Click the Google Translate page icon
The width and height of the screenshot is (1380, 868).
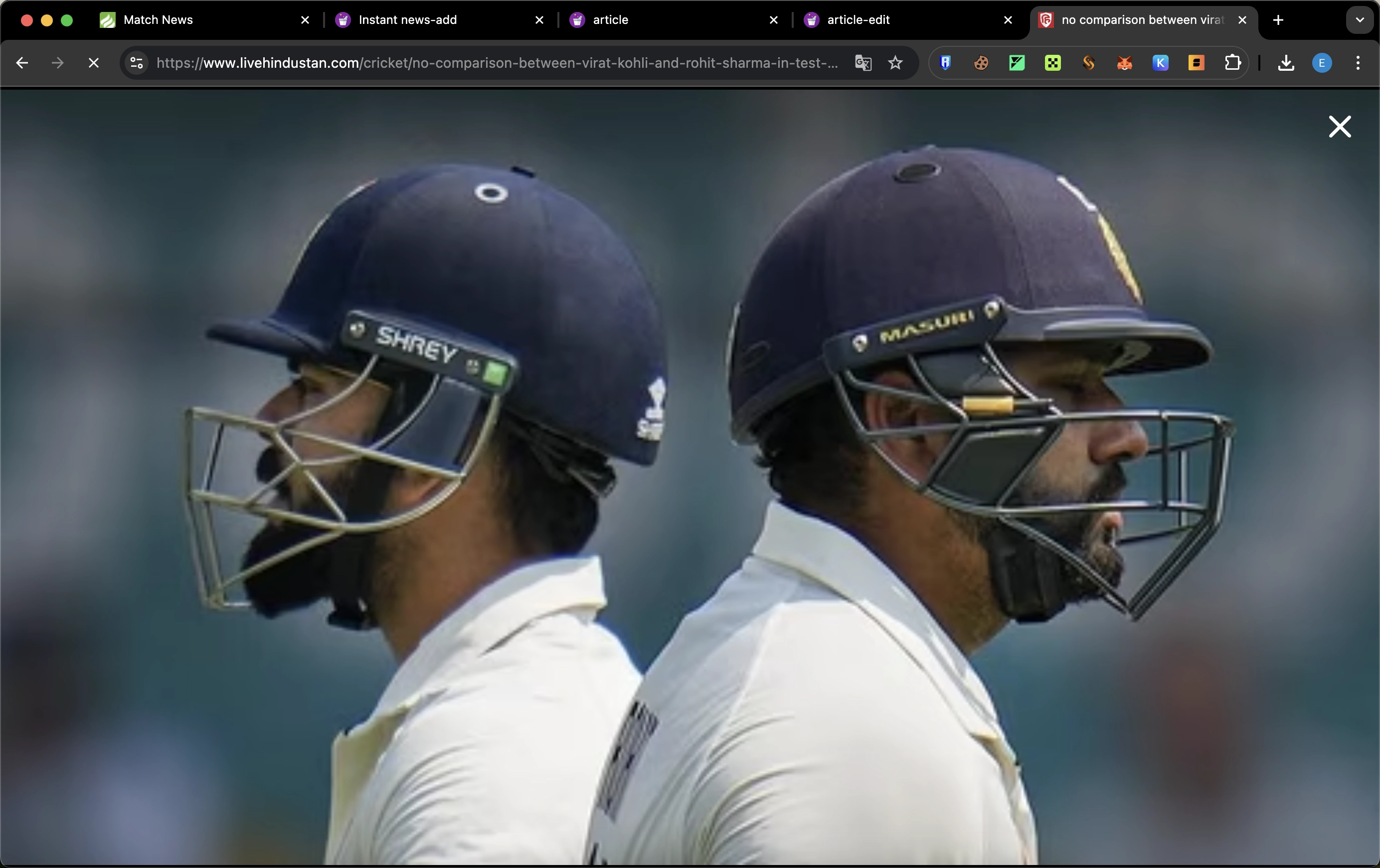[x=863, y=63]
